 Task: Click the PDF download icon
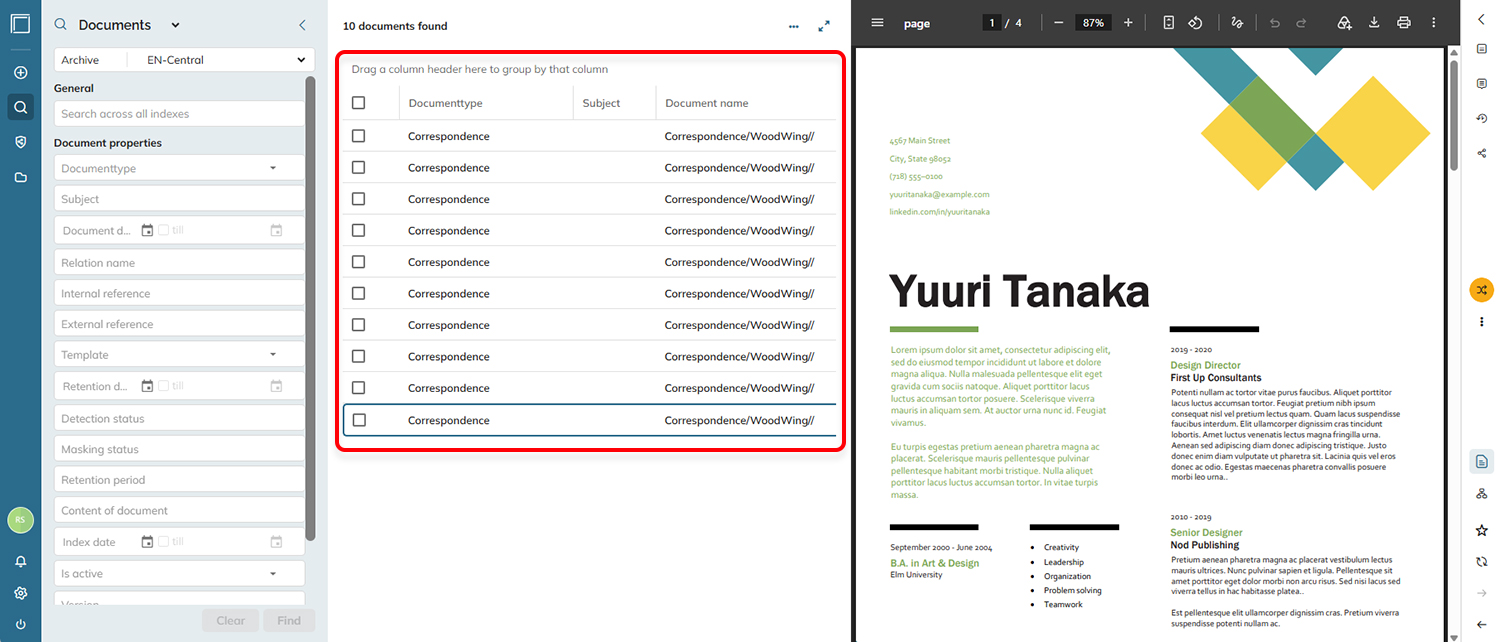pyautogui.click(x=1374, y=22)
